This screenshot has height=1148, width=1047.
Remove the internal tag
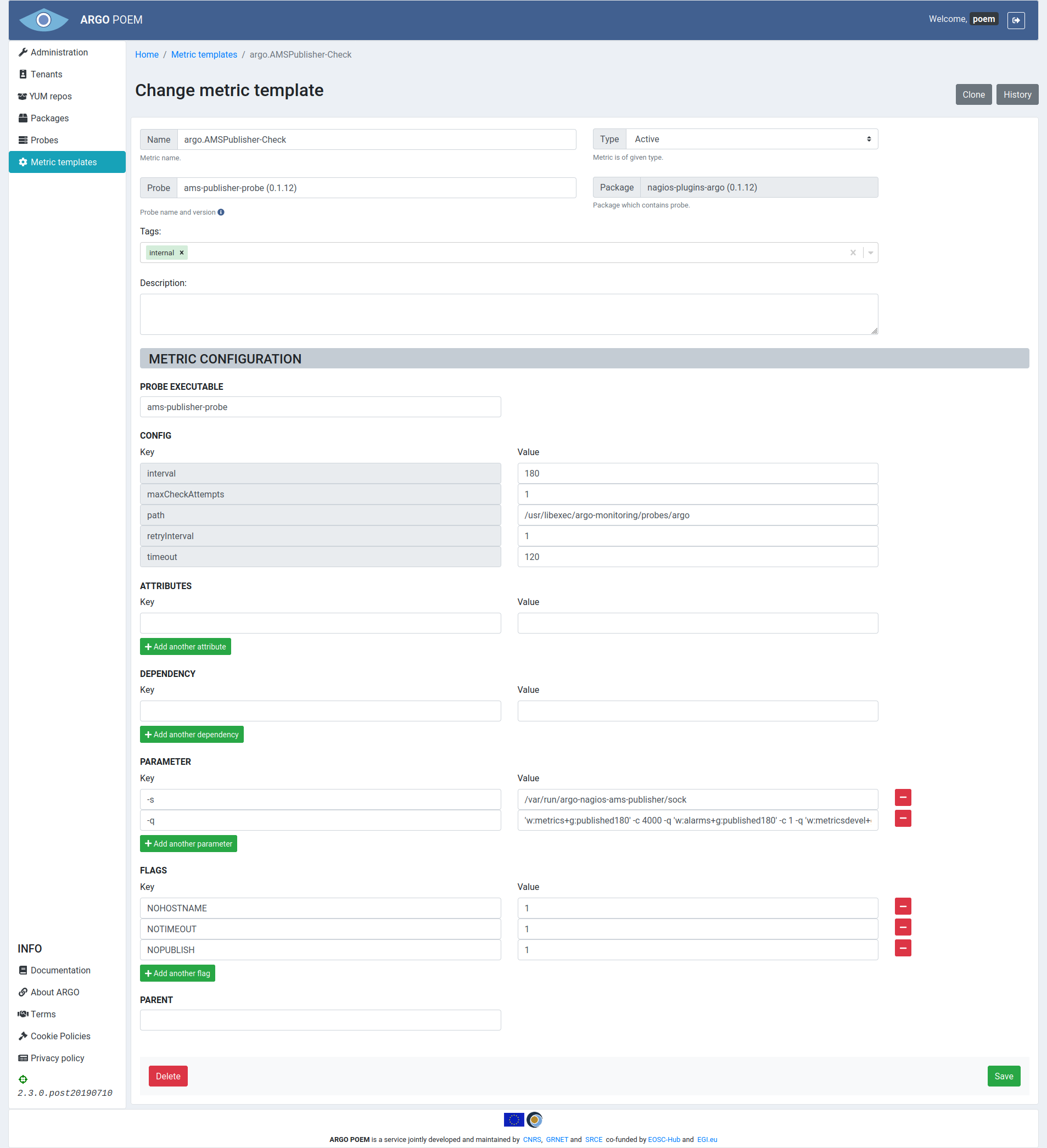tap(182, 253)
